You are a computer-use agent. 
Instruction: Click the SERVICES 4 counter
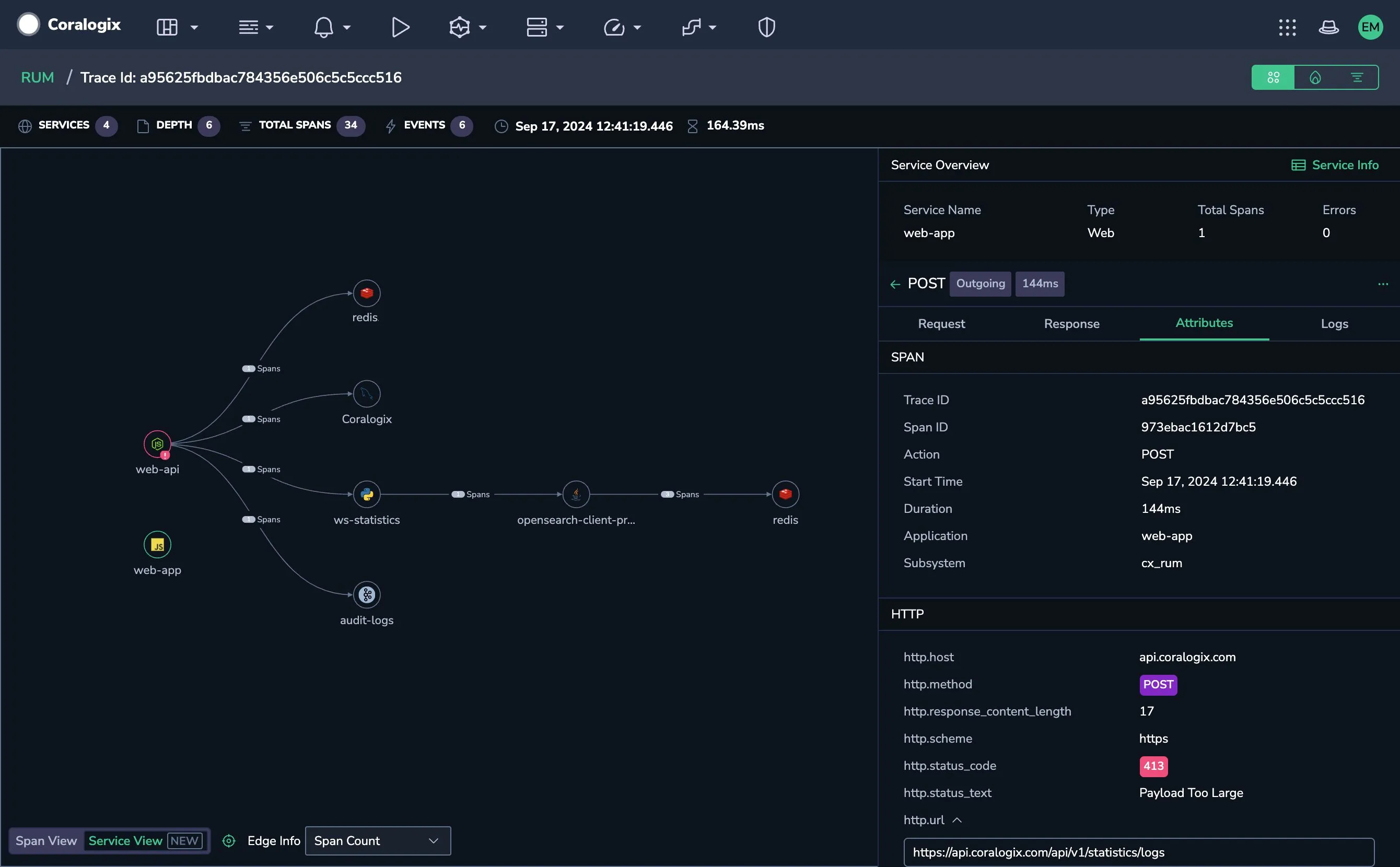(68, 125)
